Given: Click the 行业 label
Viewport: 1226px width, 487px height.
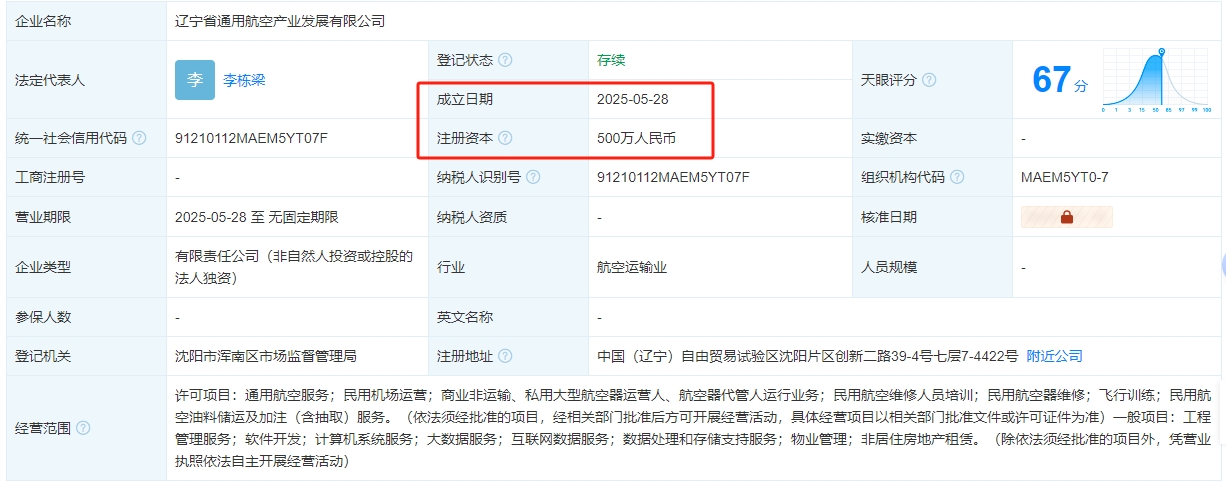Looking at the screenshot, I should [451, 267].
